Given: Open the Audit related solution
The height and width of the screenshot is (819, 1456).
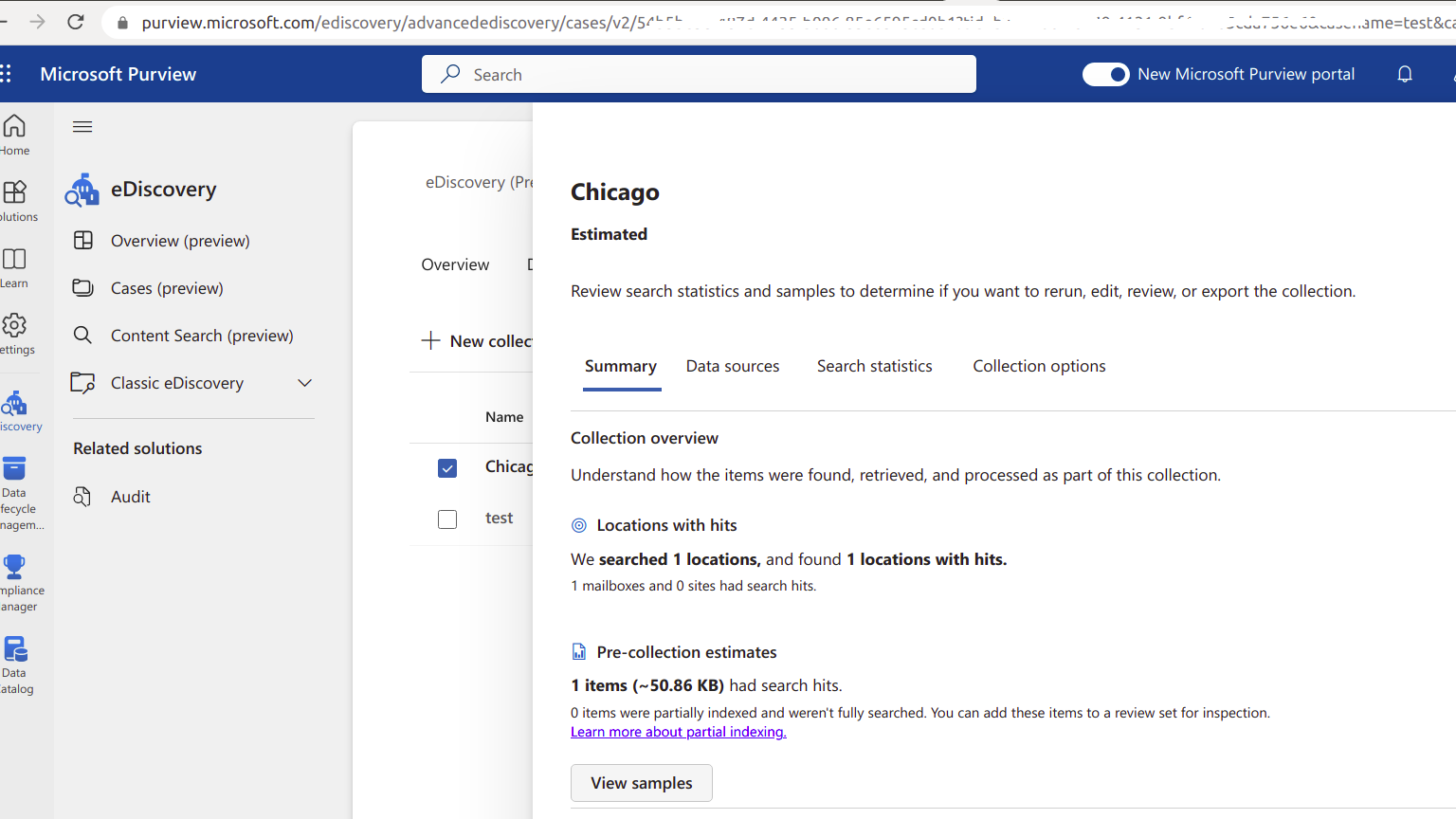Looking at the screenshot, I should (x=131, y=497).
